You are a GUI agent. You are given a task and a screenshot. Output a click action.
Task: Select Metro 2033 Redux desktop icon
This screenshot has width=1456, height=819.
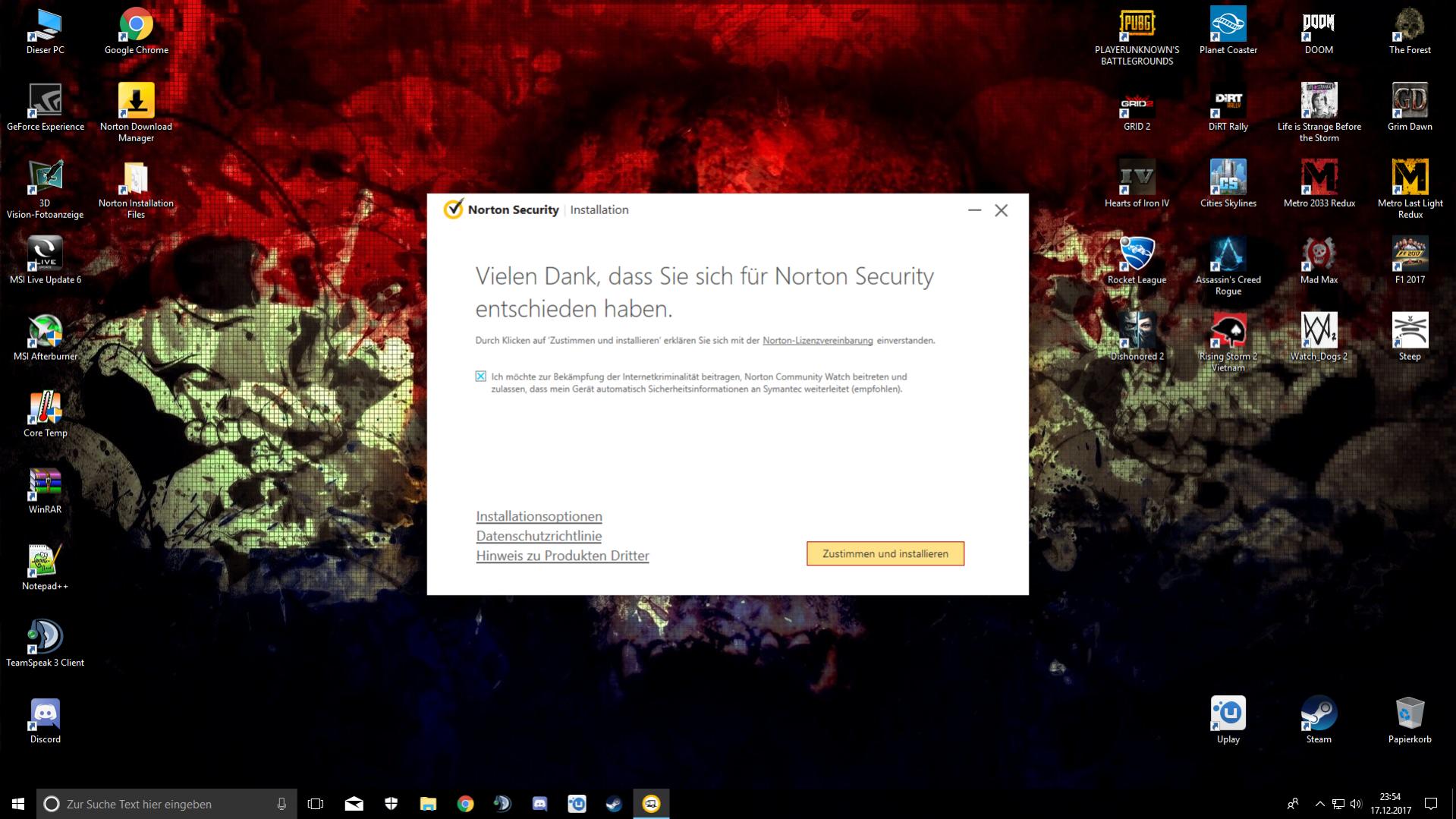point(1319,184)
